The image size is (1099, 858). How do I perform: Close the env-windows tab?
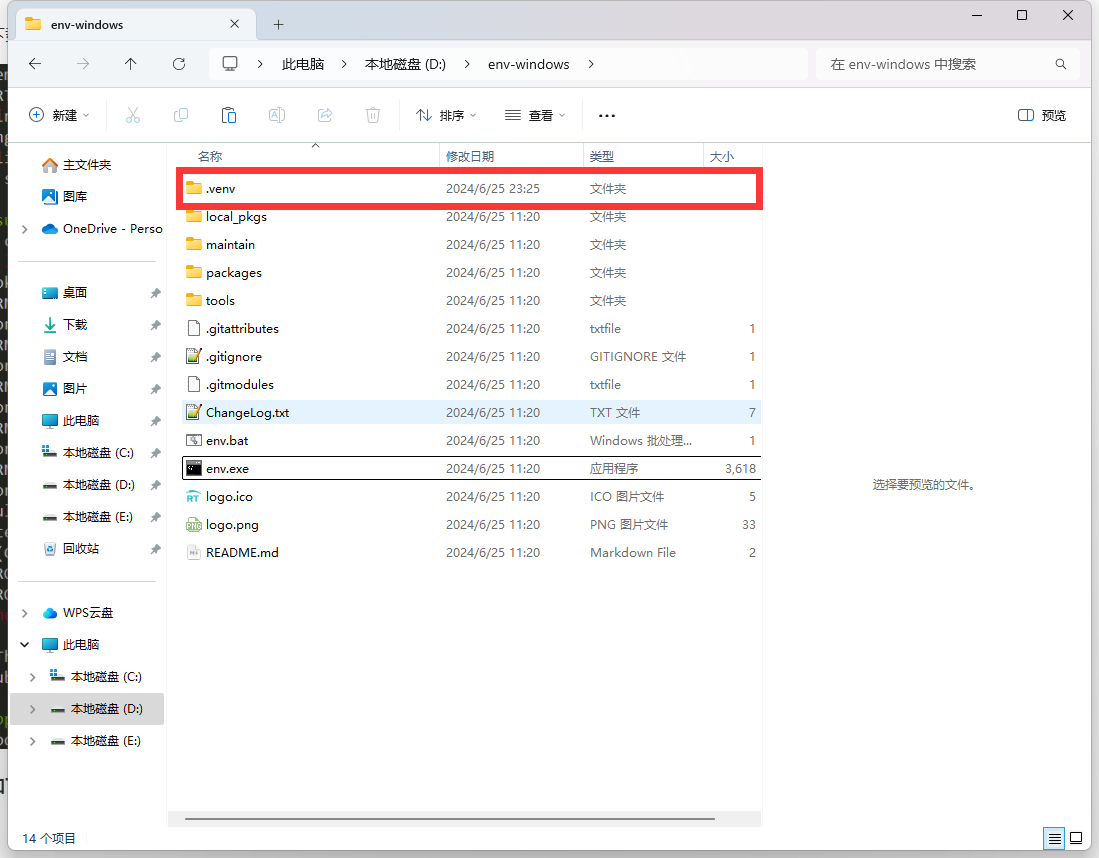235,24
